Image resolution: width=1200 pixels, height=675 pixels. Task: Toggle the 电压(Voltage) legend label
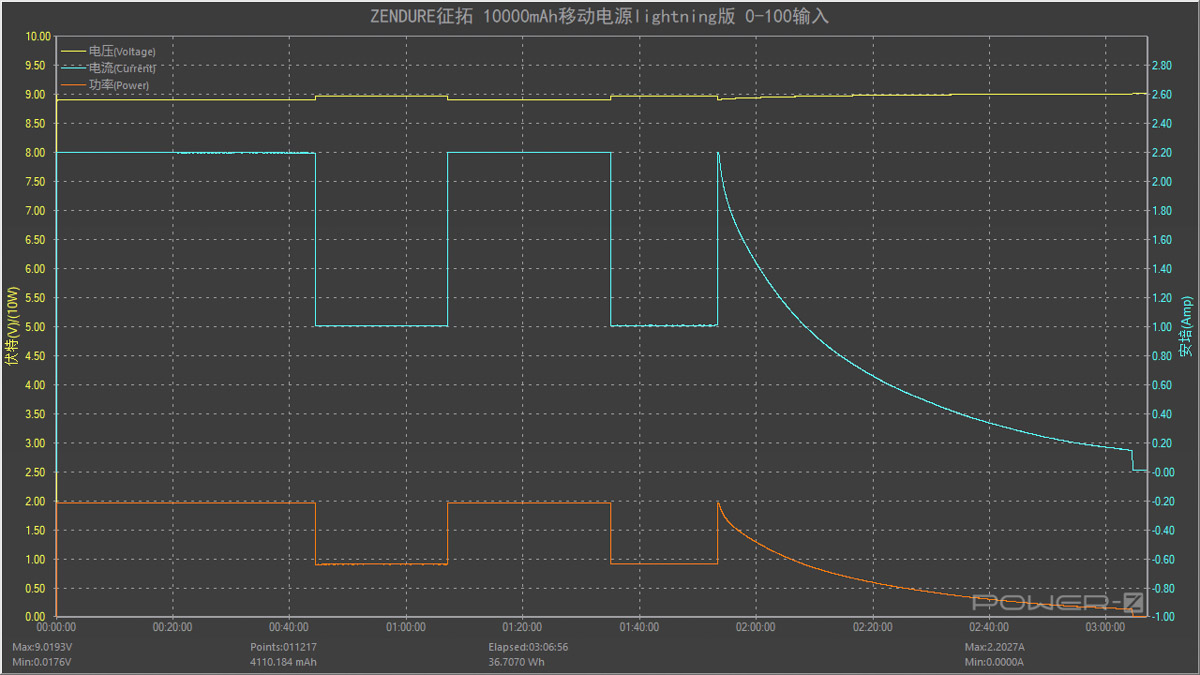pos(122,51)
